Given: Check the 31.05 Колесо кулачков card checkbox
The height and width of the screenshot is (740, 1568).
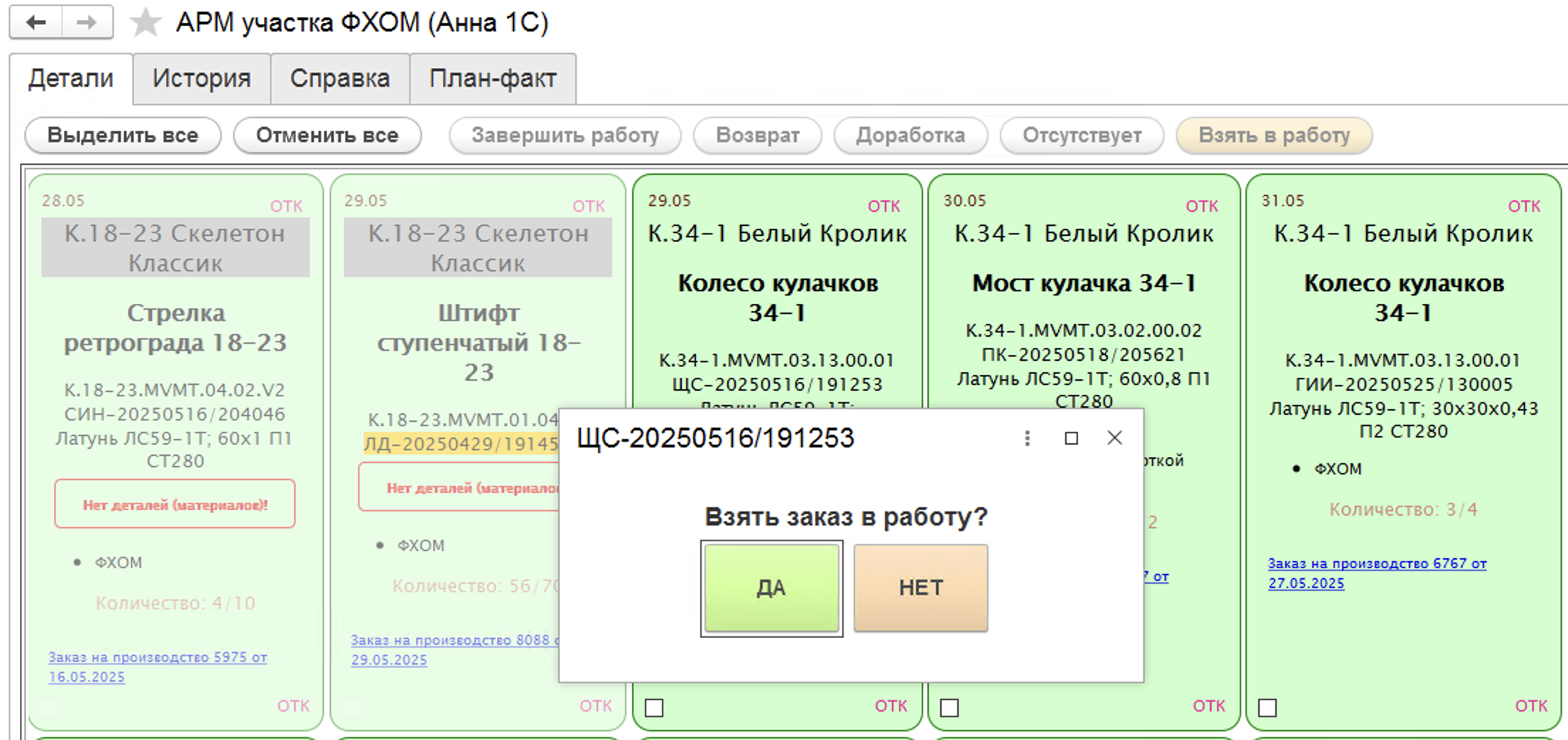Looking at the screenshot, I should pyautogui.click(x=1268, y=707).
